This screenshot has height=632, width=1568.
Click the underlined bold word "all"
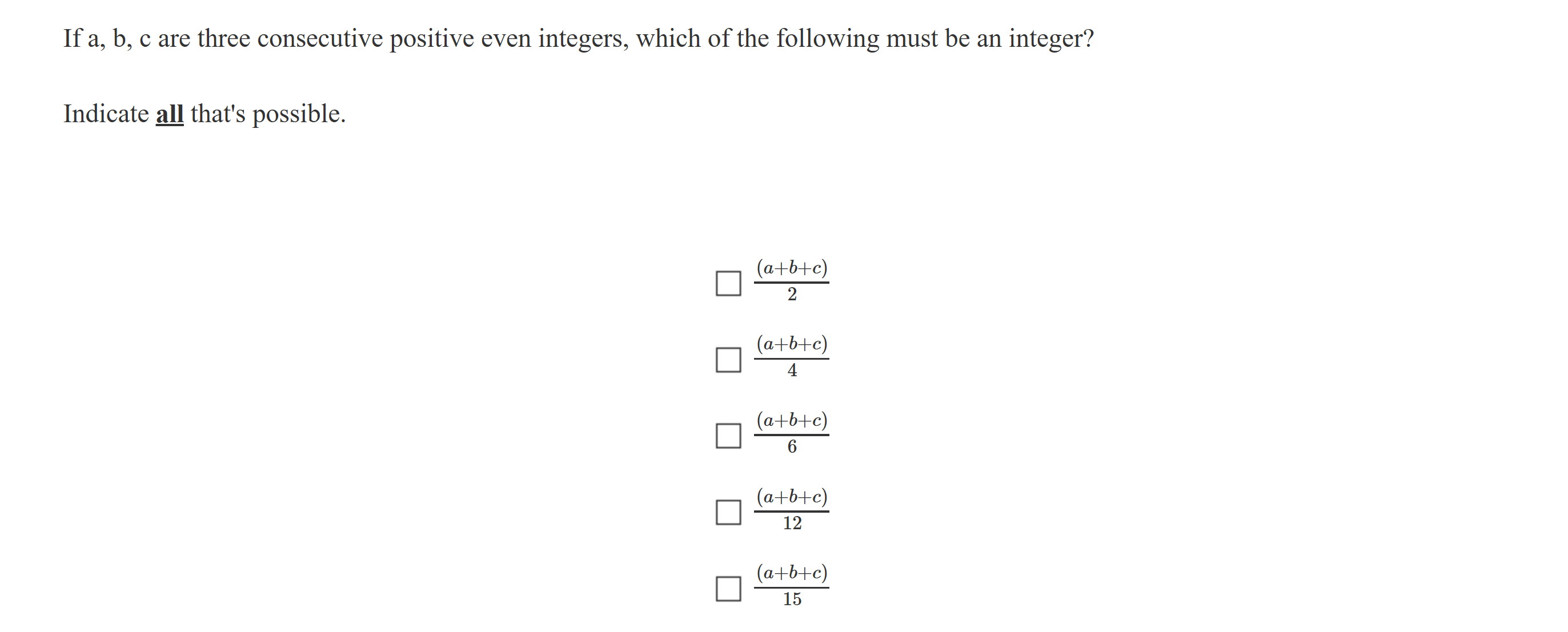point(169,114)
